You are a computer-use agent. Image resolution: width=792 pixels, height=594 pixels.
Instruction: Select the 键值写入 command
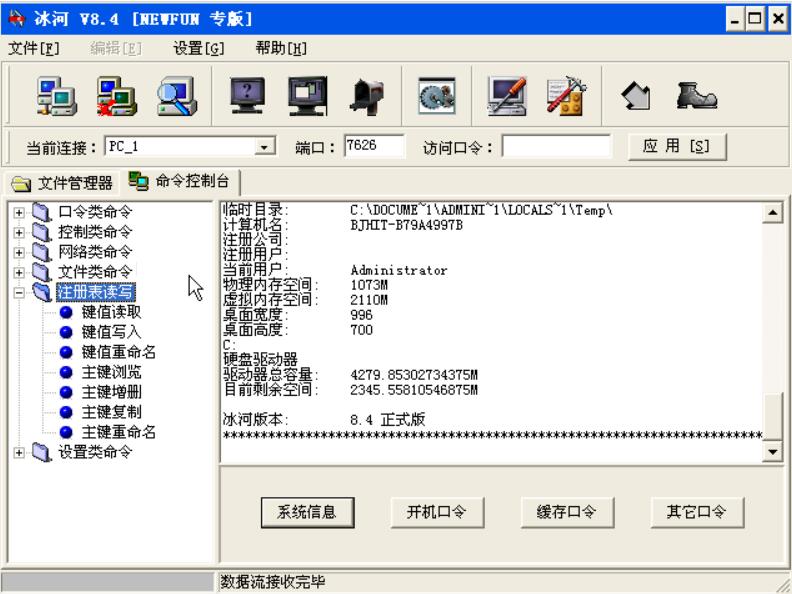click(111, 332)
